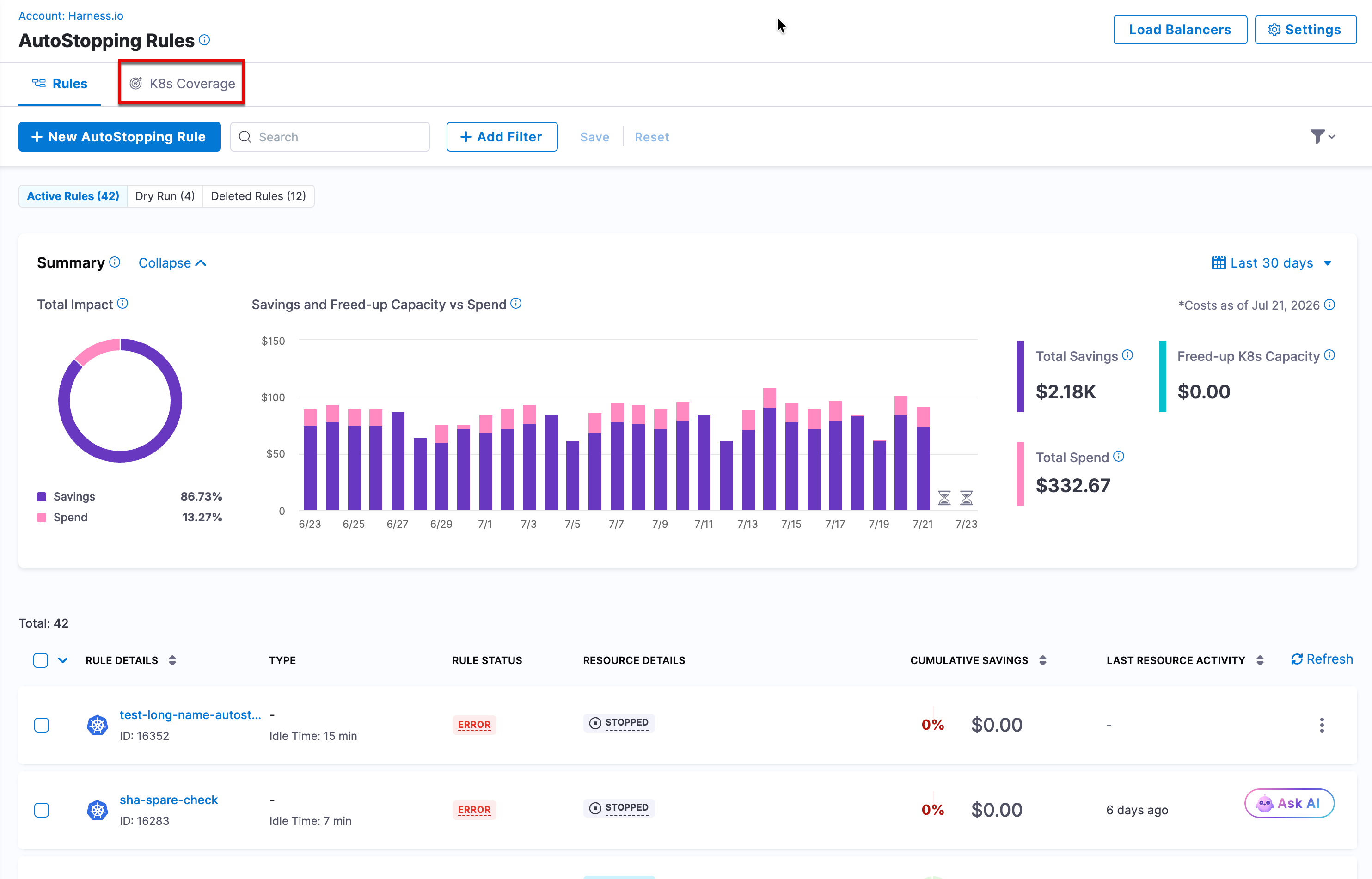This screenshot has height=879, width=1372.
Task: Open the Last 30 days date dropdown
Action: (x=1272, y=263)
